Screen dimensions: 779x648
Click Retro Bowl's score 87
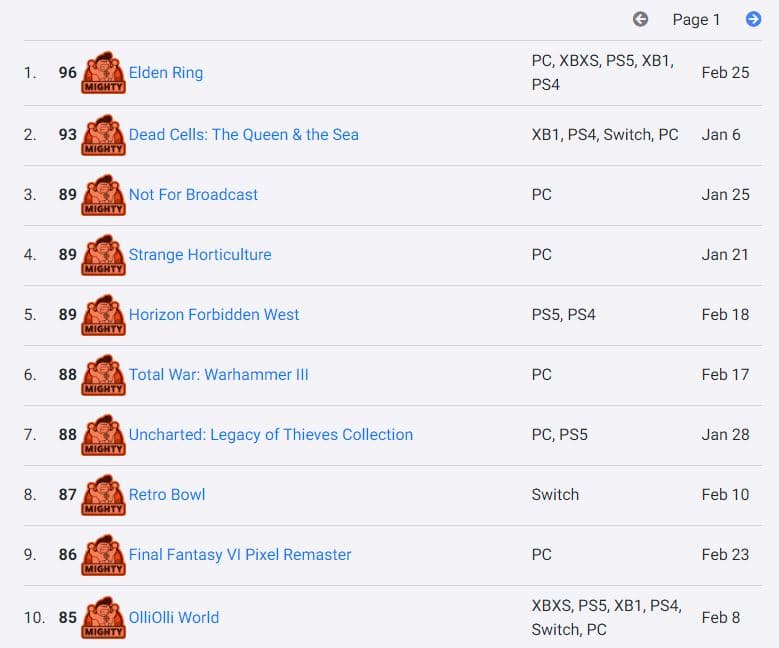click(68, 495)
